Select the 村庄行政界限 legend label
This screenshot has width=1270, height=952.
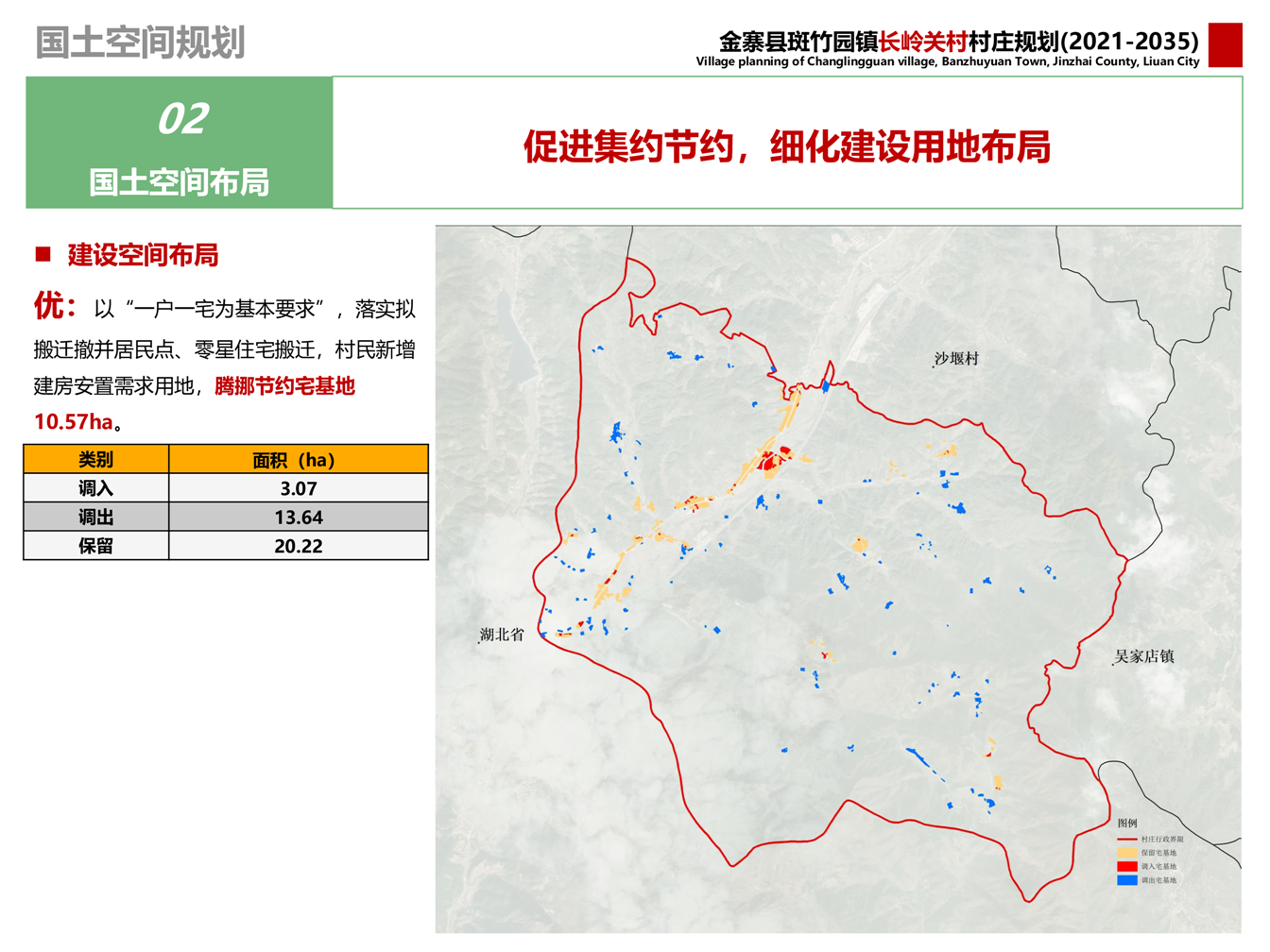[x=1162, y=839]
